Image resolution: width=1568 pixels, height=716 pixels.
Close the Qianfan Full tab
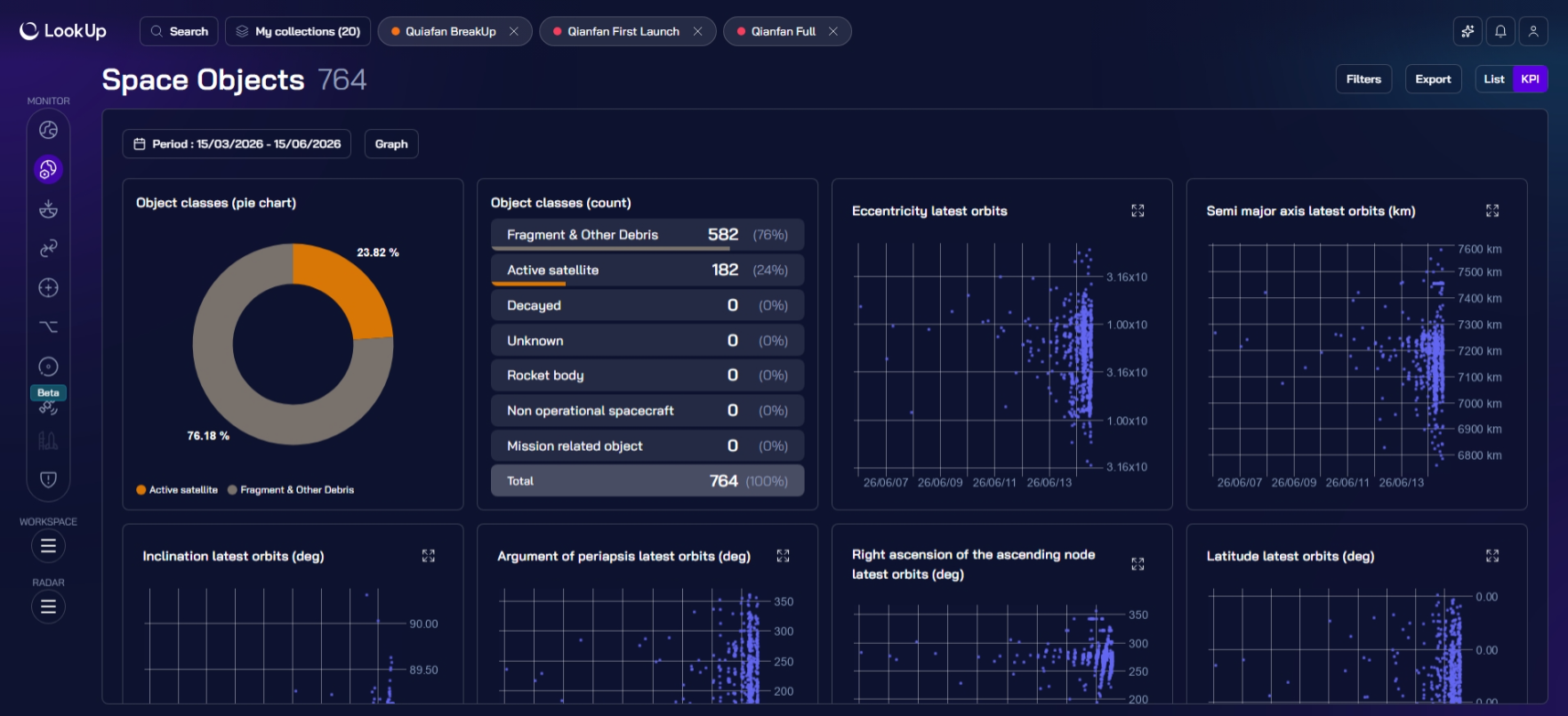click(x=833, y=31)
